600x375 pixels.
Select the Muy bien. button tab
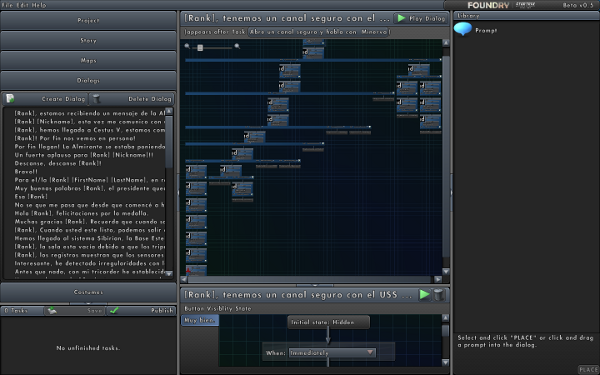(x=200, y=320)
